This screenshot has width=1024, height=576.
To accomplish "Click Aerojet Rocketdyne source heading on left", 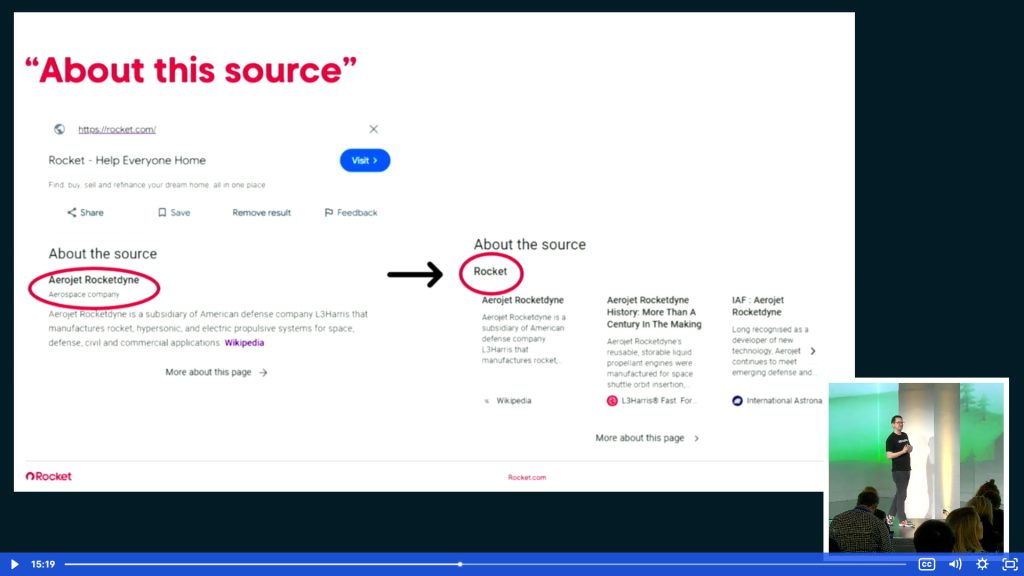I will pos(93,280).
